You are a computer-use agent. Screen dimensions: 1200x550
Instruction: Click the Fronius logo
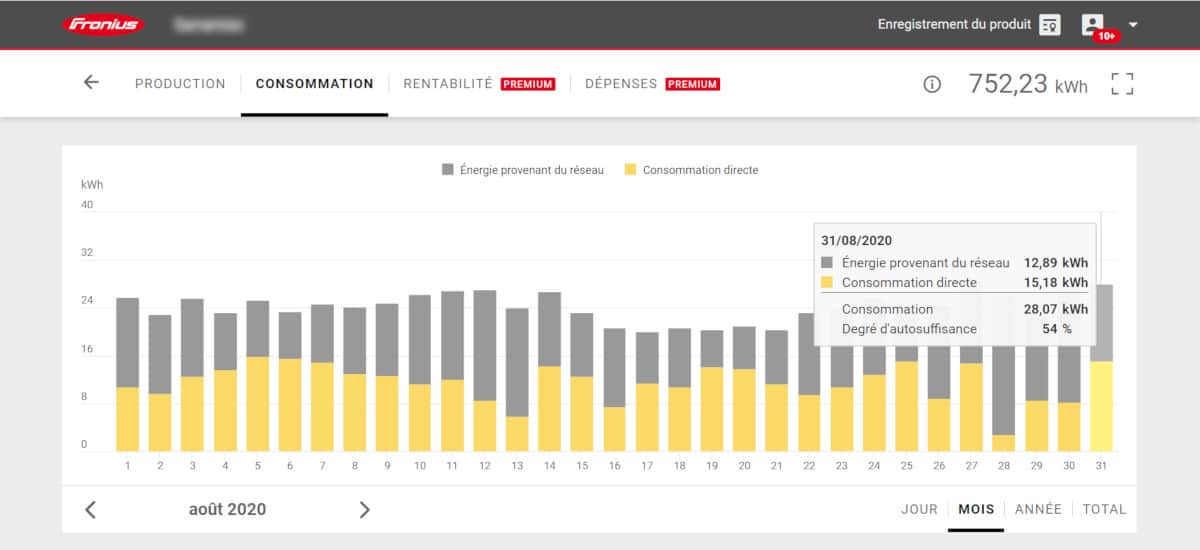coord(103,24)
